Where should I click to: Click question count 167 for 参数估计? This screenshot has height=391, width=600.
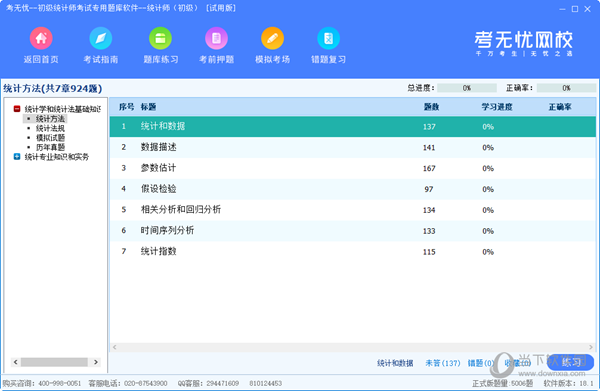(x=429, y=168)
